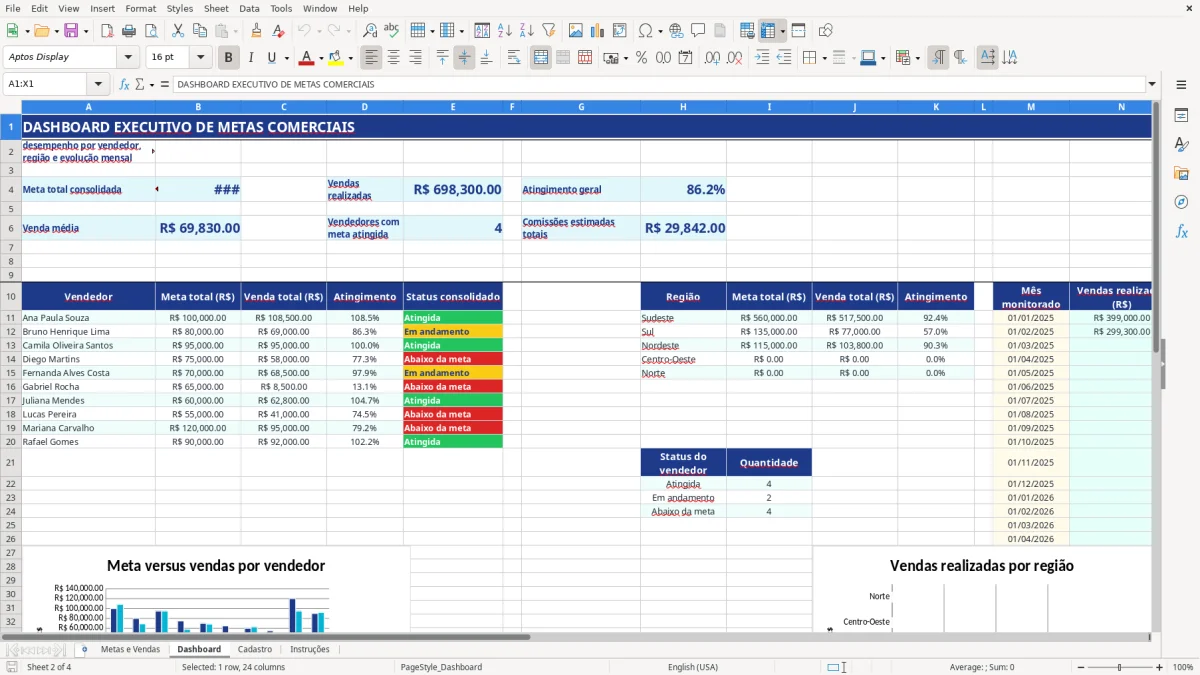Toggle Underline formatting
This screenshot has height=675, width=1200.
(272, 58)
